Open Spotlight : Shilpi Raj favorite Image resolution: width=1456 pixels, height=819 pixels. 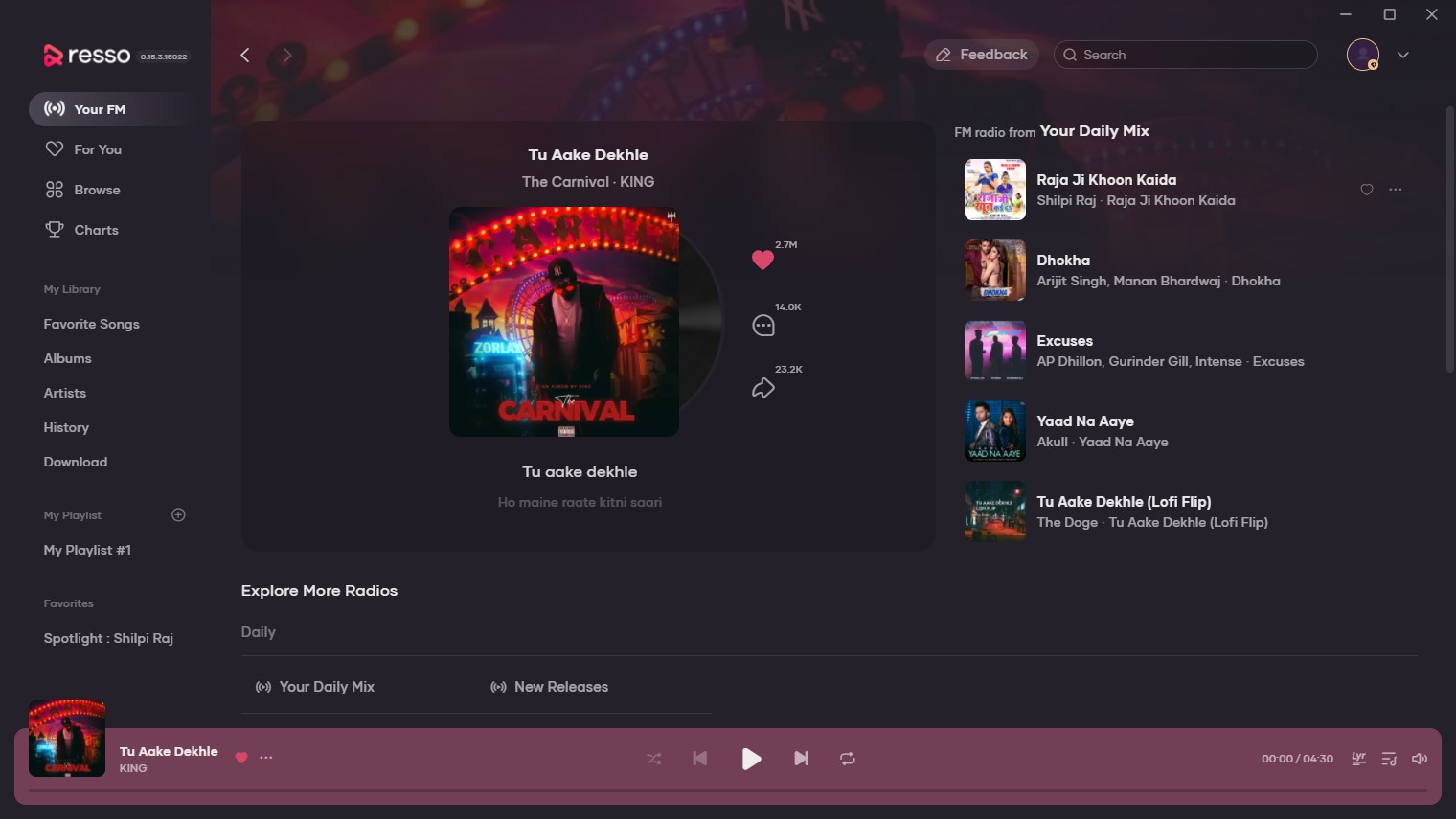tap(108, 638)
